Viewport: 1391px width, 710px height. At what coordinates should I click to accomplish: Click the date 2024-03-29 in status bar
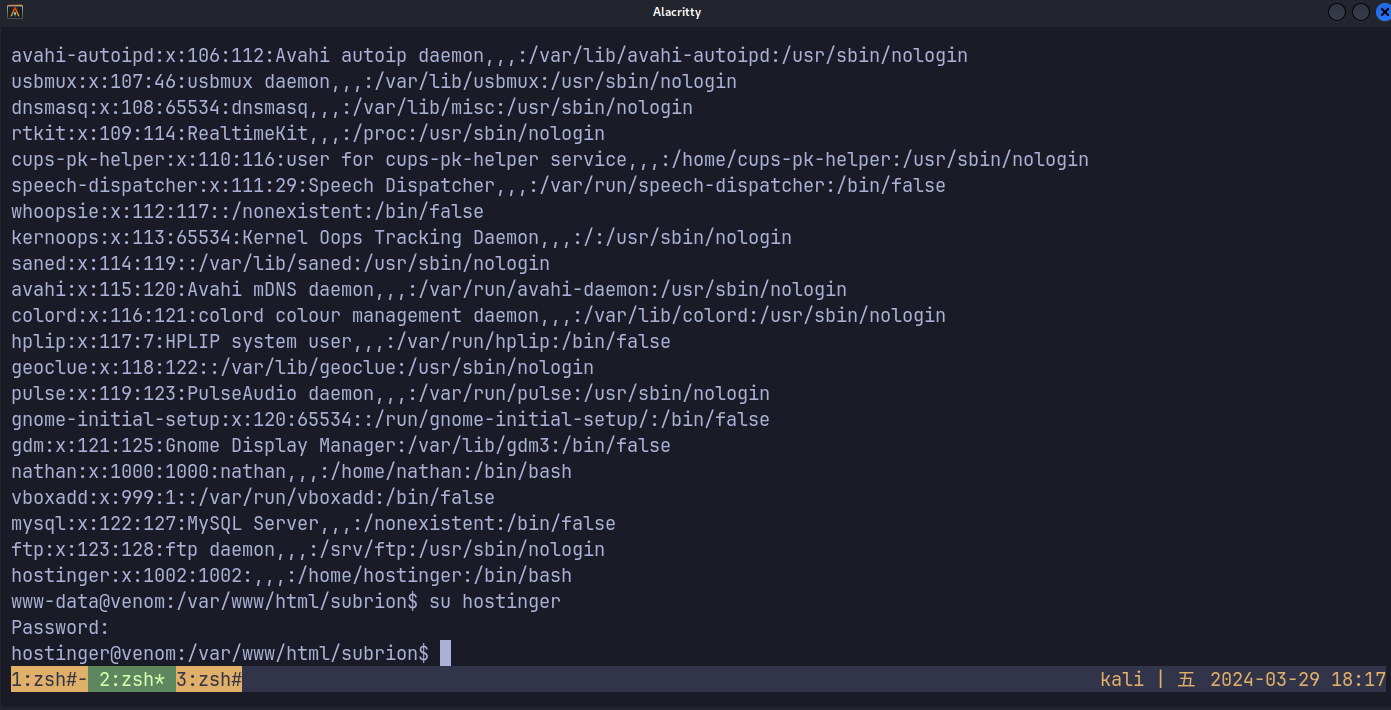pyautogui.click(x=1265, y=680)
